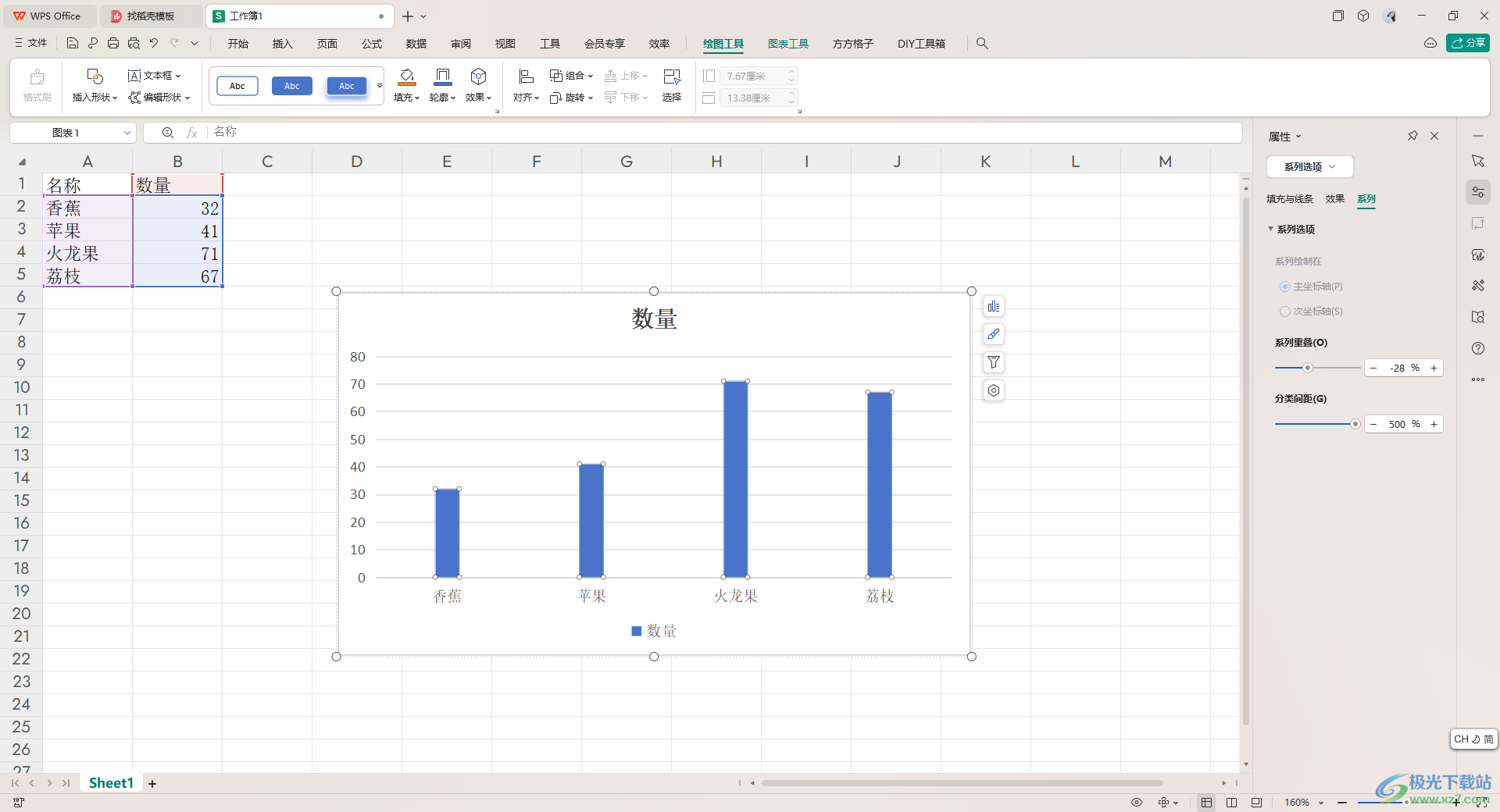Undo the last action
The height and width of the screenshot is (812, 1500).
click(x=154, y=44)
